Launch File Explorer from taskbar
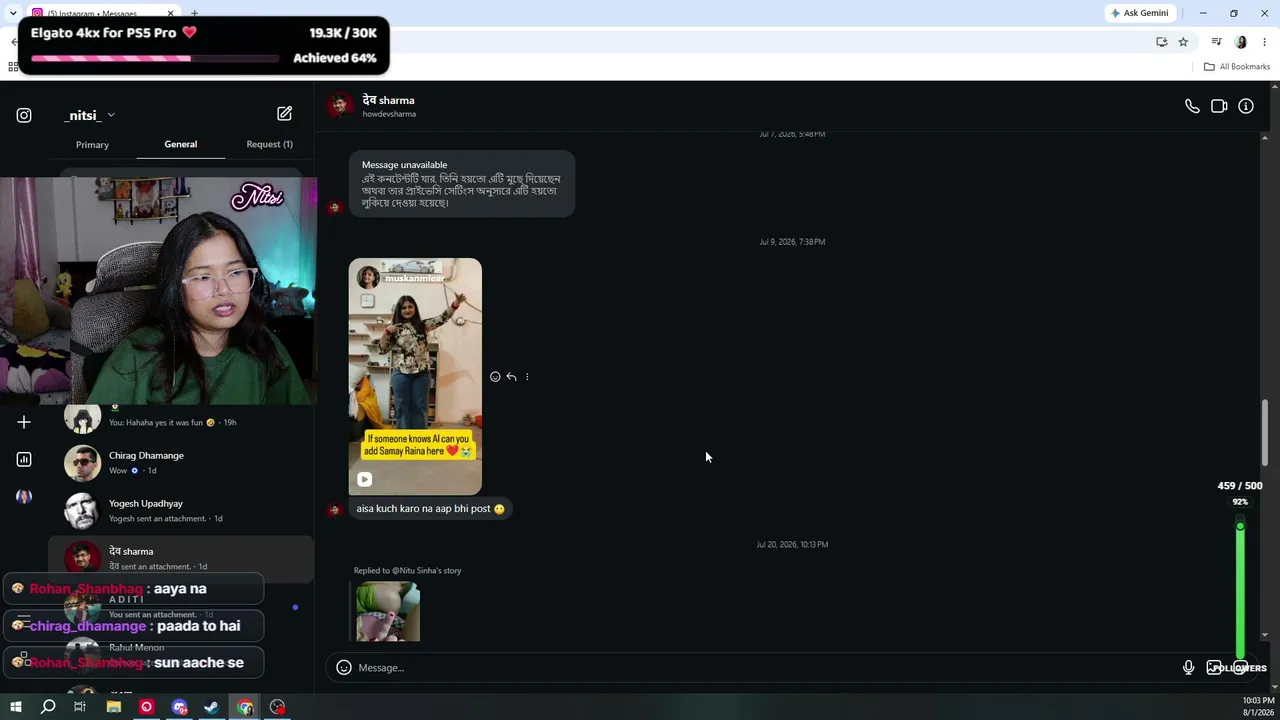The width and height of the screenshot is (1280, 720). click(x=114, y=707)
